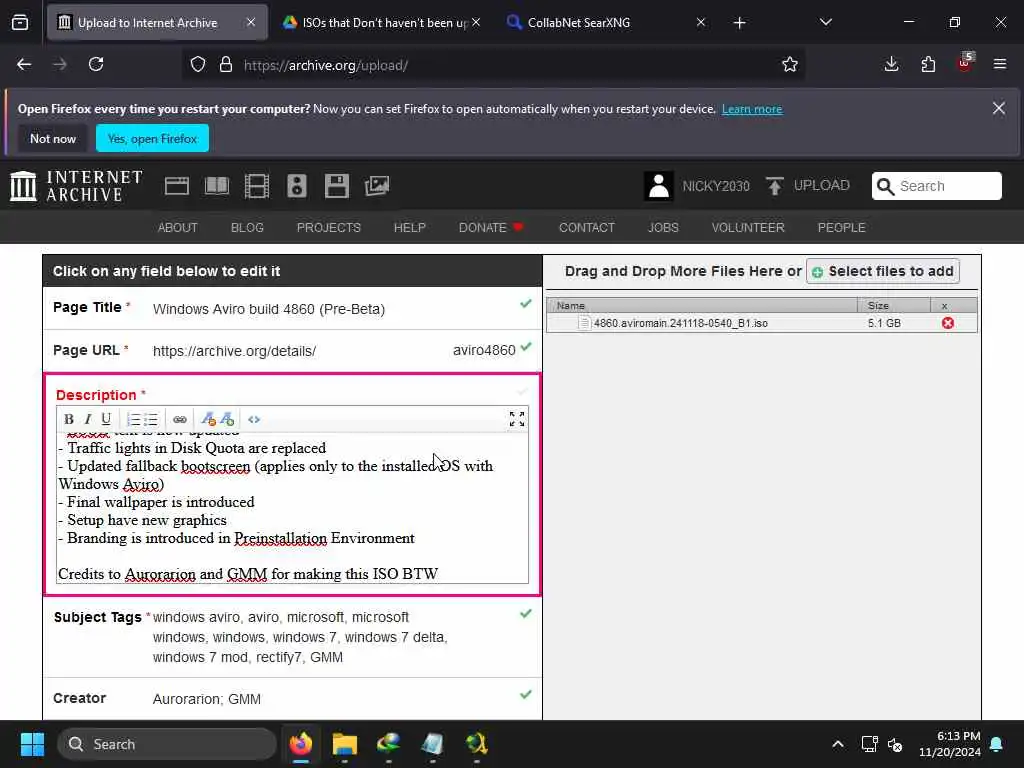
Task: Open the ABOUT menu item
Action: tap(178, 227)
